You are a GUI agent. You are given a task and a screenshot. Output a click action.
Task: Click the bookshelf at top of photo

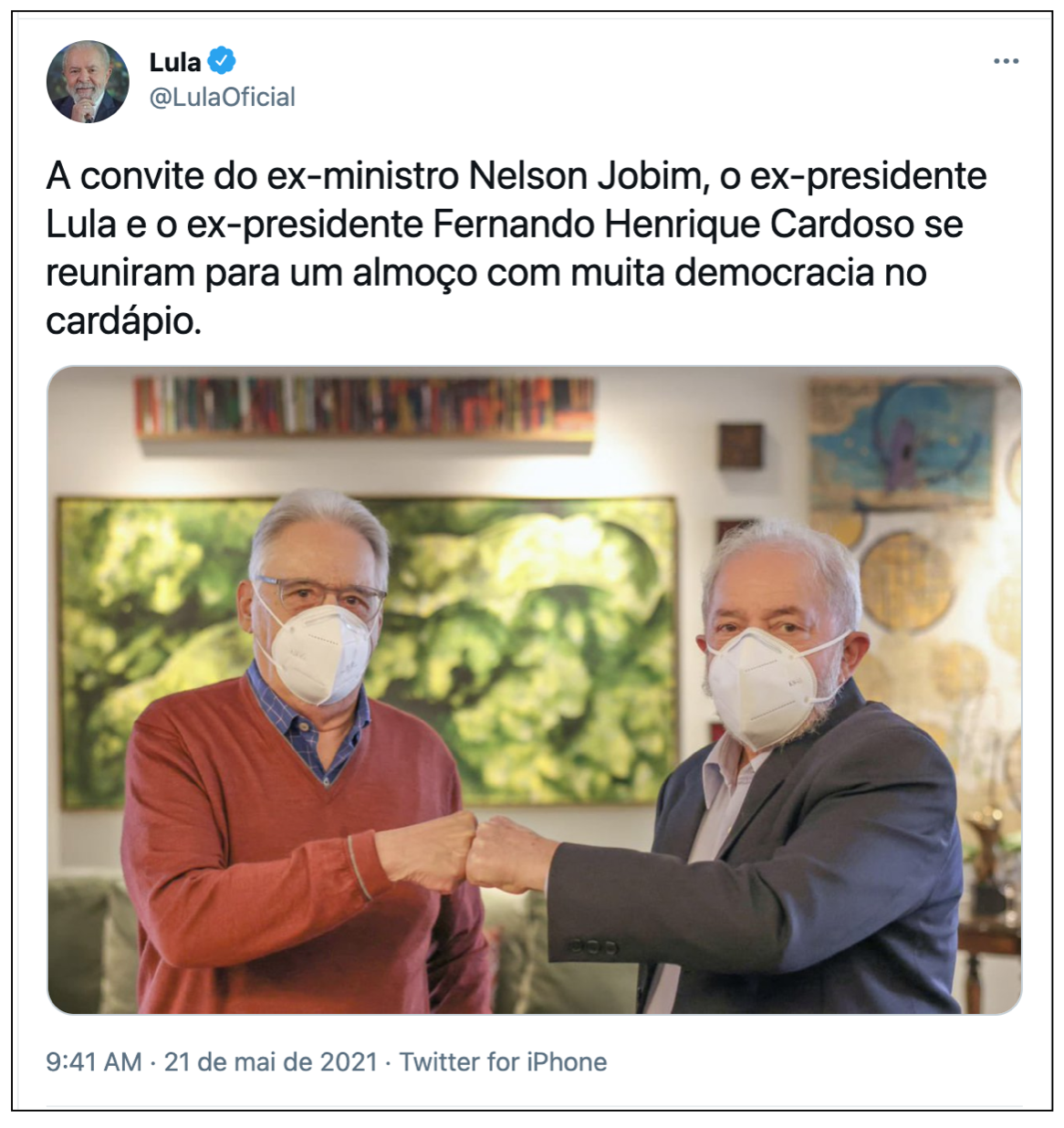365,408
